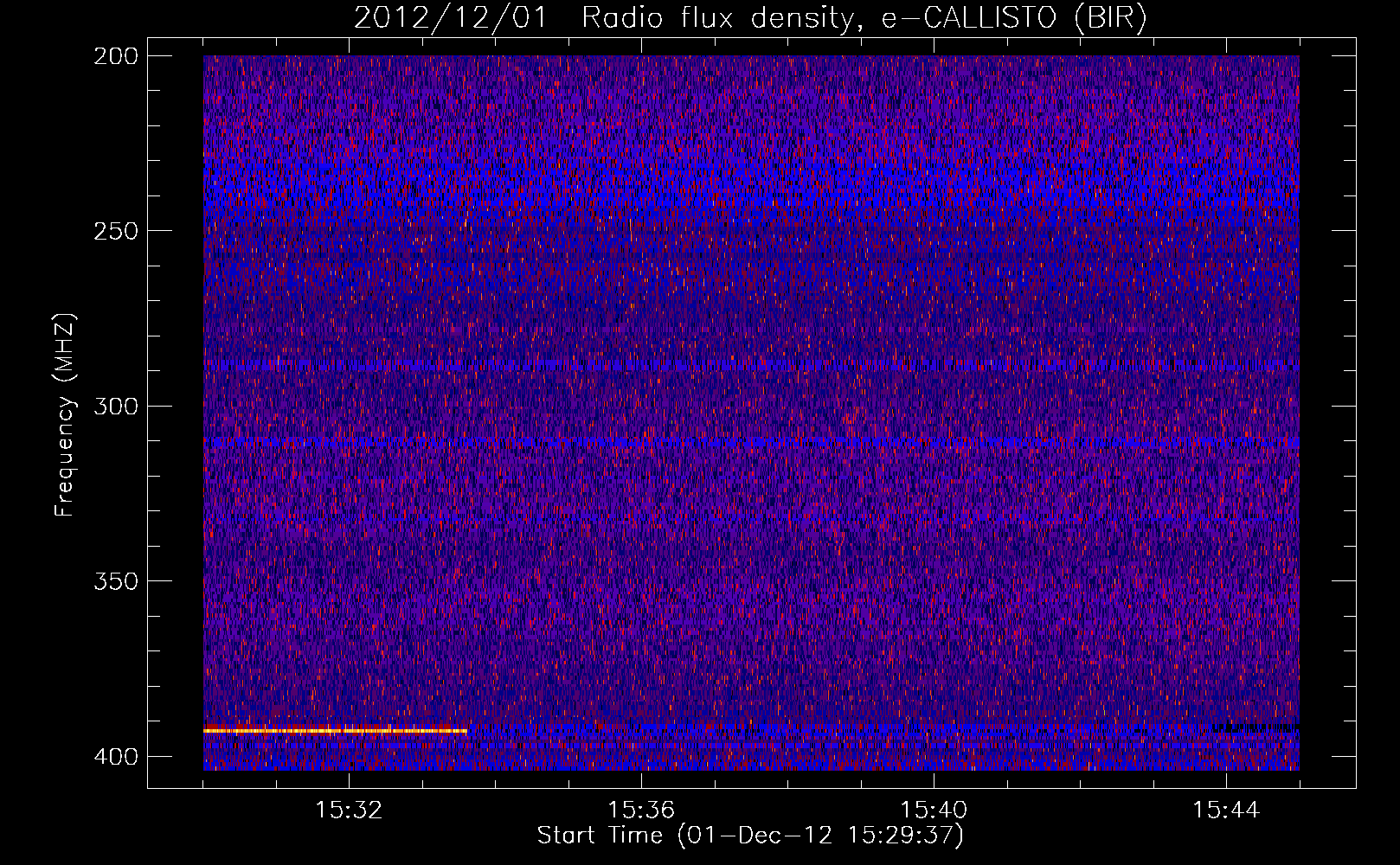Click the bright yellow emission line near 393 MHz
The height and width of the screenshot is (865, 1400).
(x=336, y=731)
